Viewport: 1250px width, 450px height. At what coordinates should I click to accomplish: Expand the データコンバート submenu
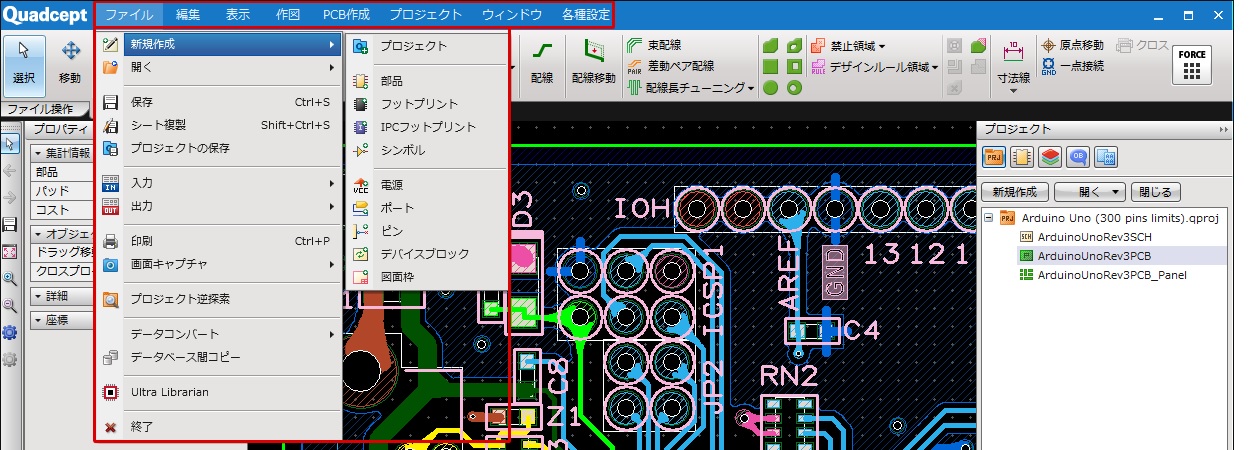220,334
